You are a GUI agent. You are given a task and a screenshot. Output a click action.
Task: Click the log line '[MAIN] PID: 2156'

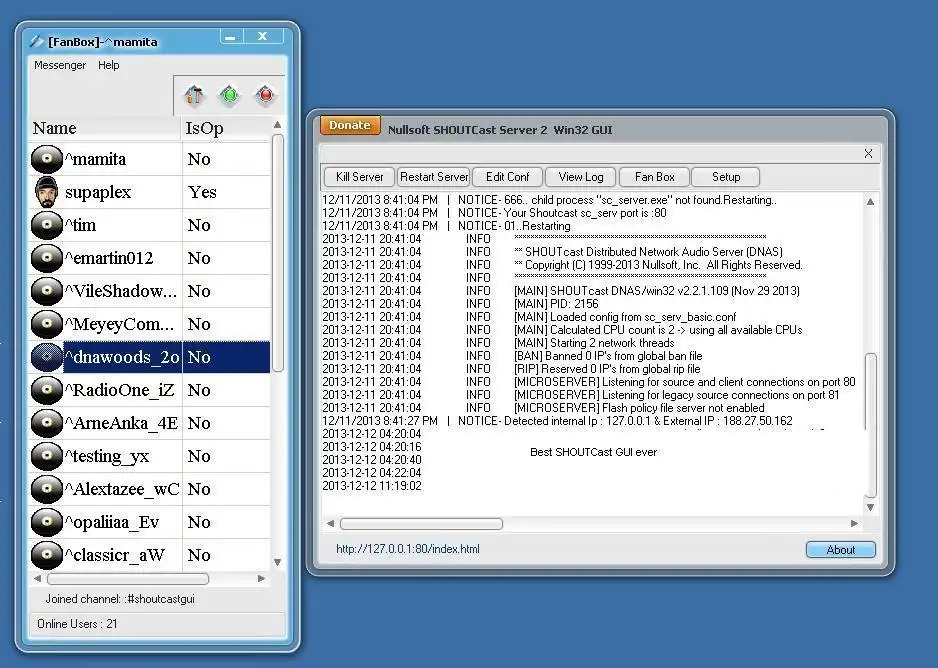coord(556,304)
